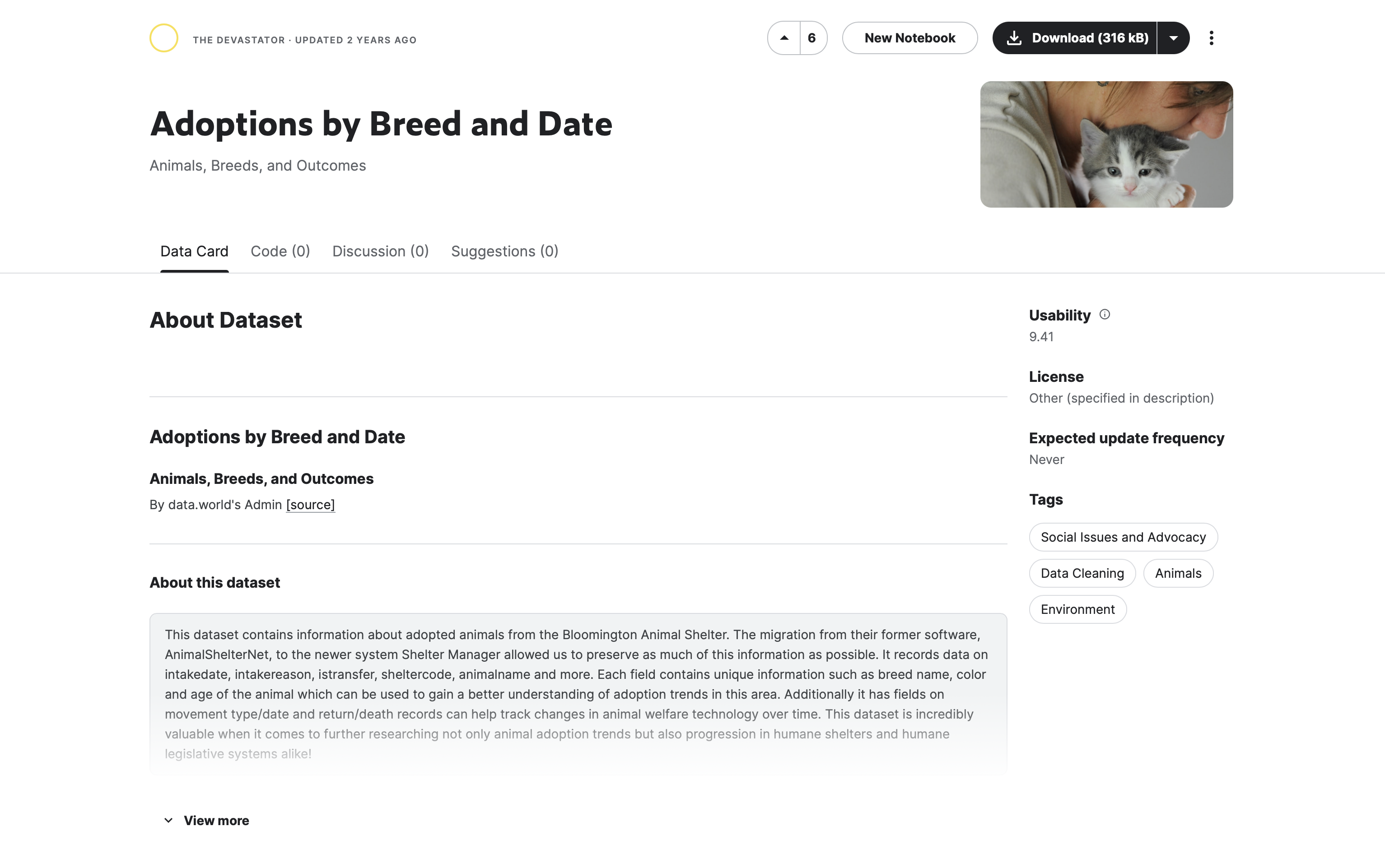The image size is (1385, 868).
Task: Click the upvote arrow icon
Action: (x=784, y=38)
